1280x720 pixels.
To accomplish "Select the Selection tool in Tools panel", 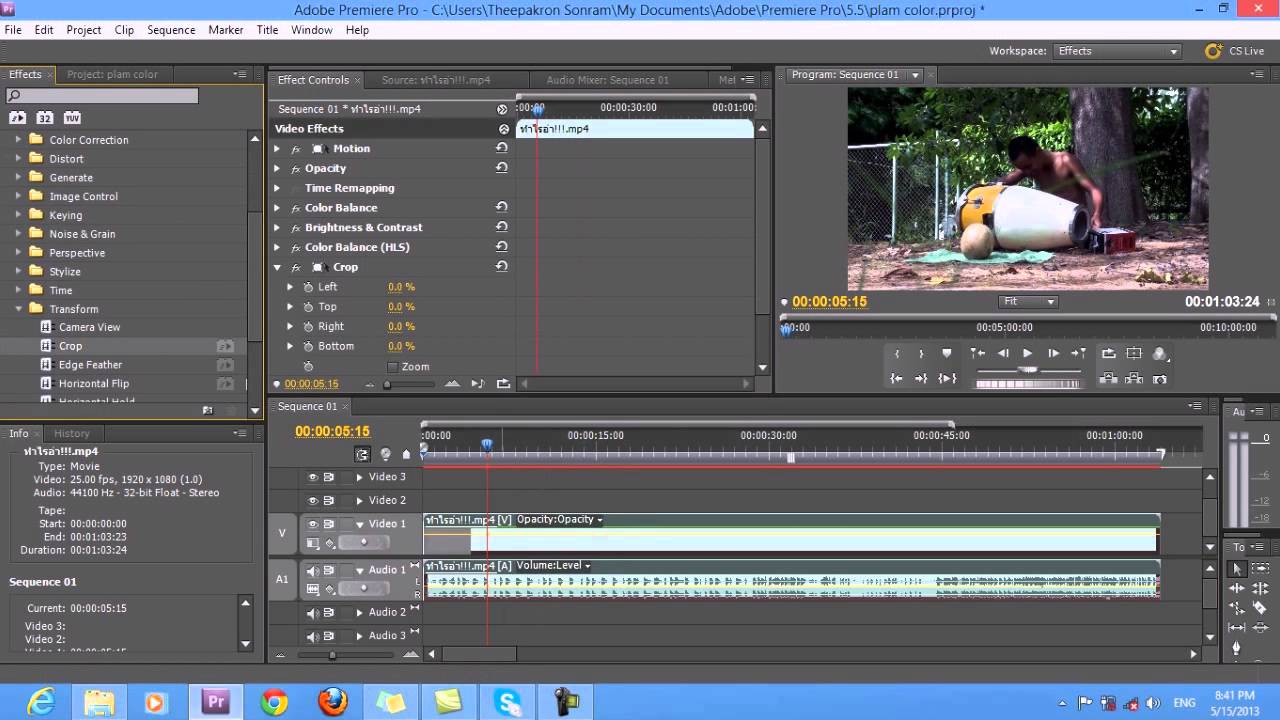I will [x=1237, y=568].
